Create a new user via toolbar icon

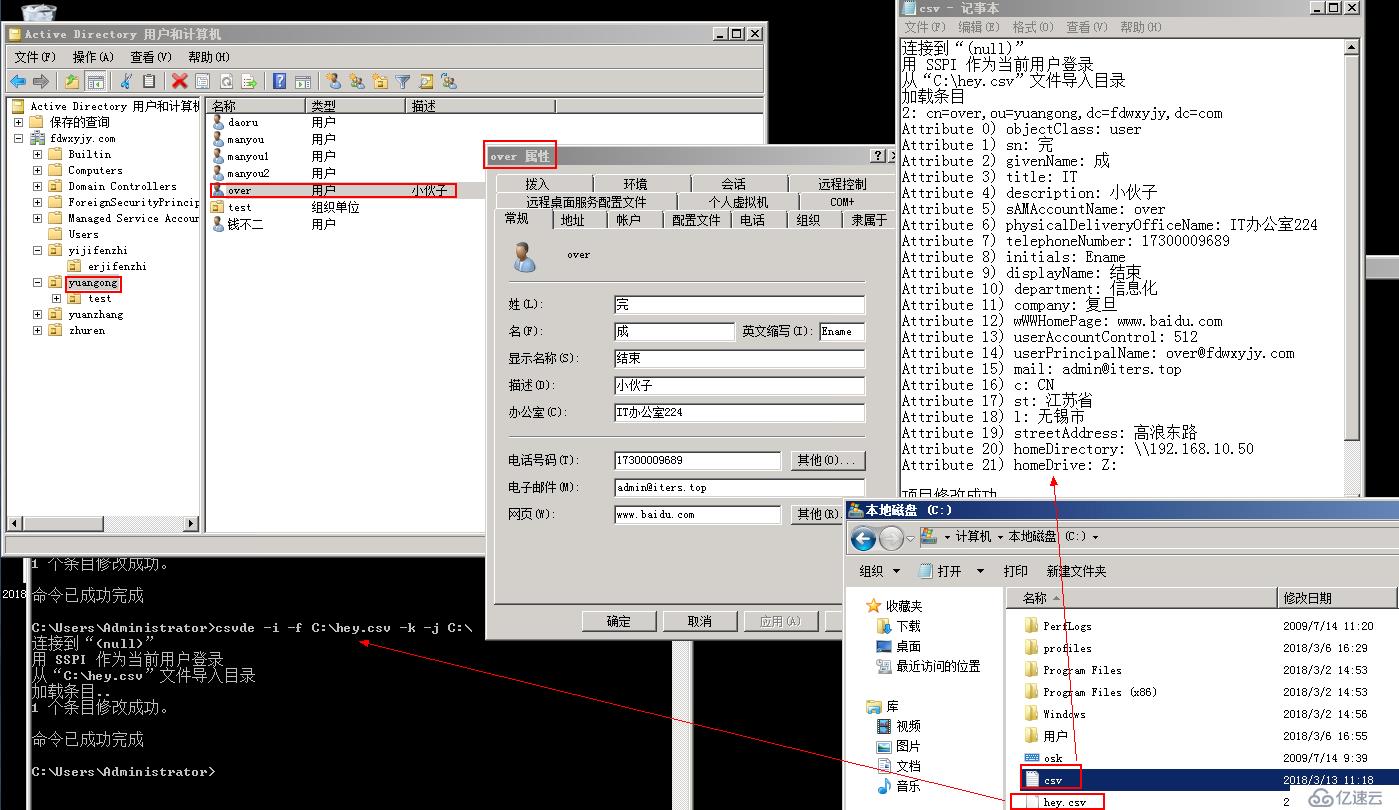334,82
